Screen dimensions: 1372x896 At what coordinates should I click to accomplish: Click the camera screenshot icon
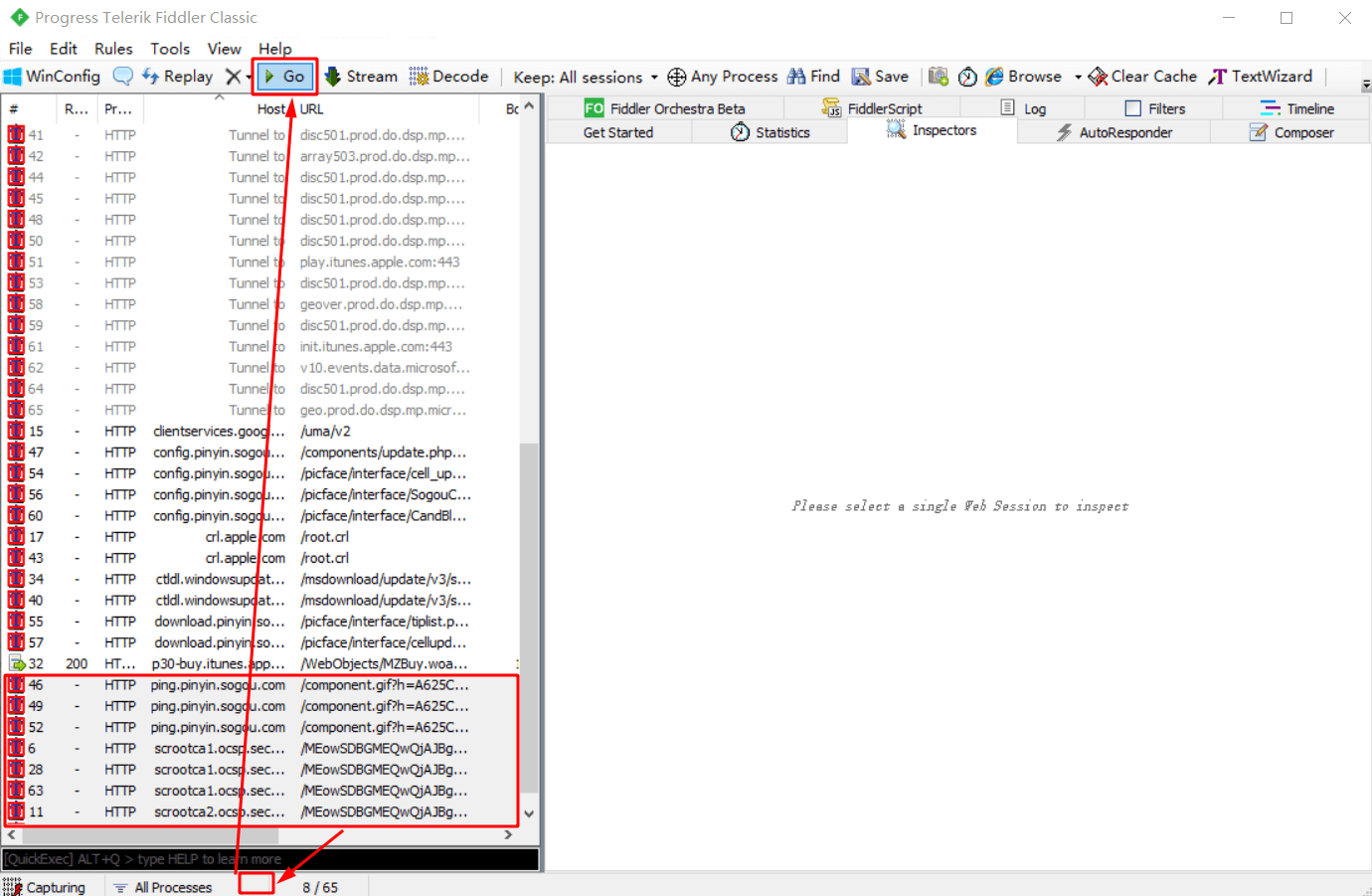coord(938,77)
